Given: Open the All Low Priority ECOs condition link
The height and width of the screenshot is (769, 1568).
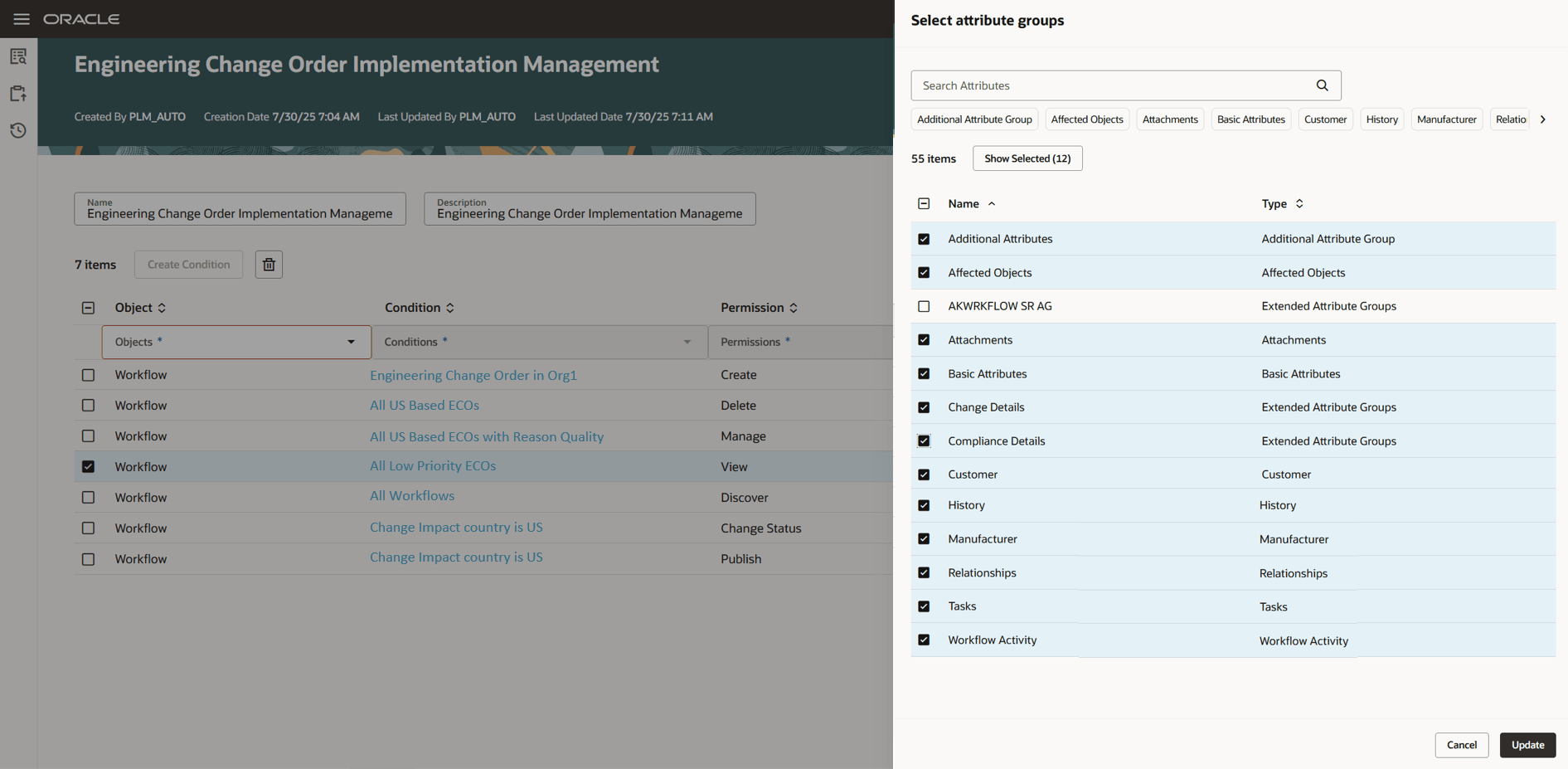Looking at the screenshot, I should pyautogui.click(x=433, y=465).
